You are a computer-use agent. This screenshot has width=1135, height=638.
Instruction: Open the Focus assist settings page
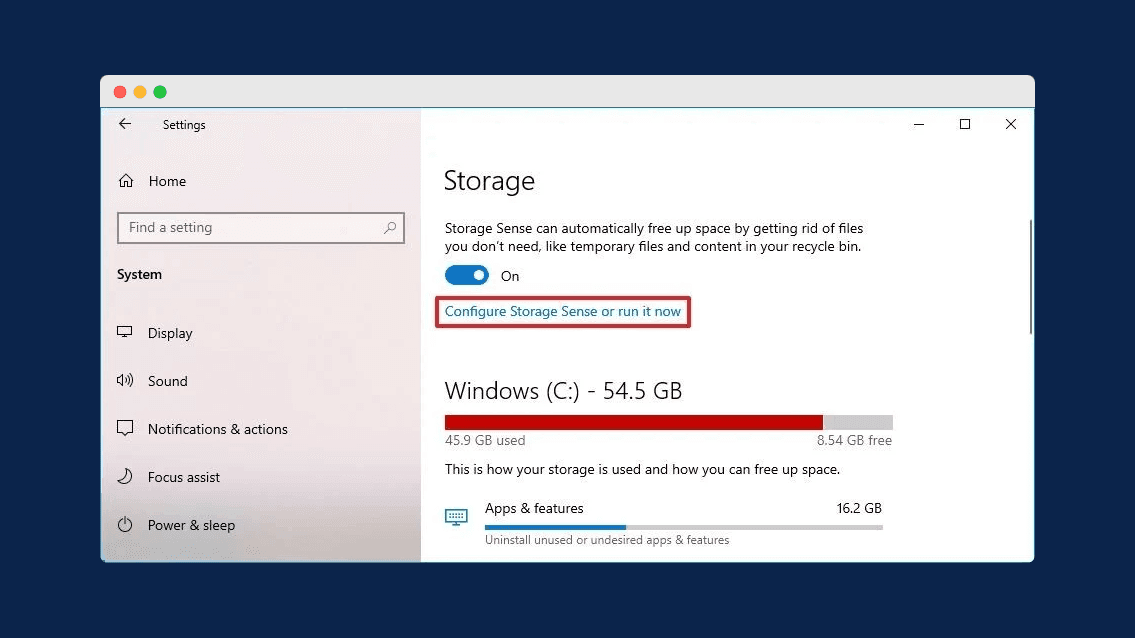click(184, 477)
